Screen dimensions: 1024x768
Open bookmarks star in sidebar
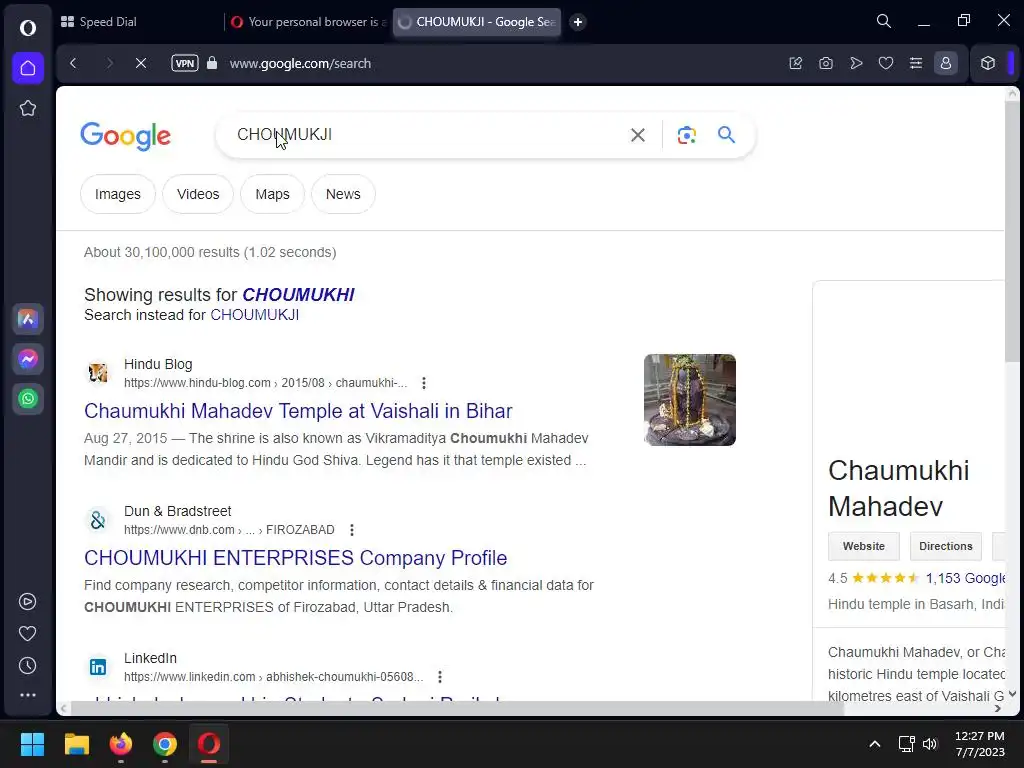27,108
